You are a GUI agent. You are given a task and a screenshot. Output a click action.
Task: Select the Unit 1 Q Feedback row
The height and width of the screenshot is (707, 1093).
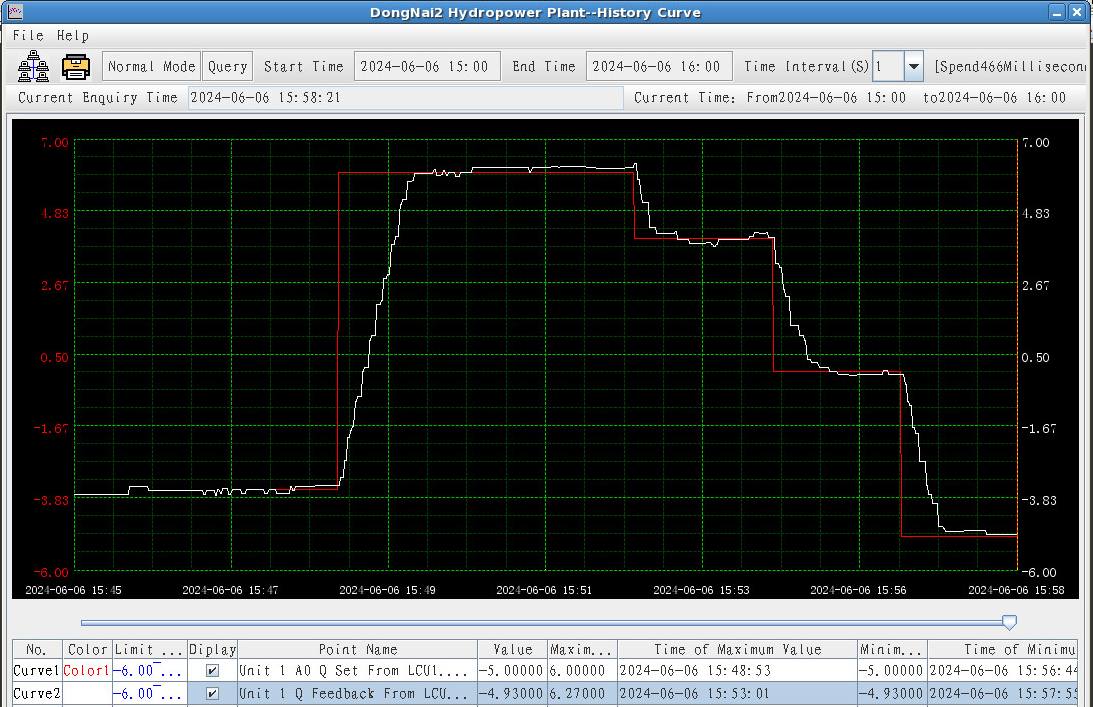[355, 693]
